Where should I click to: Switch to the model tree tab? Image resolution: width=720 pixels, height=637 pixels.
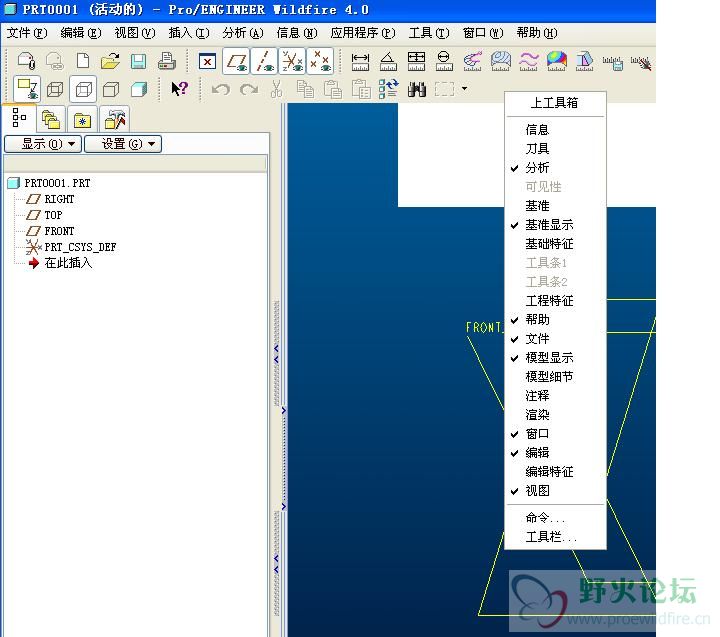19,118
